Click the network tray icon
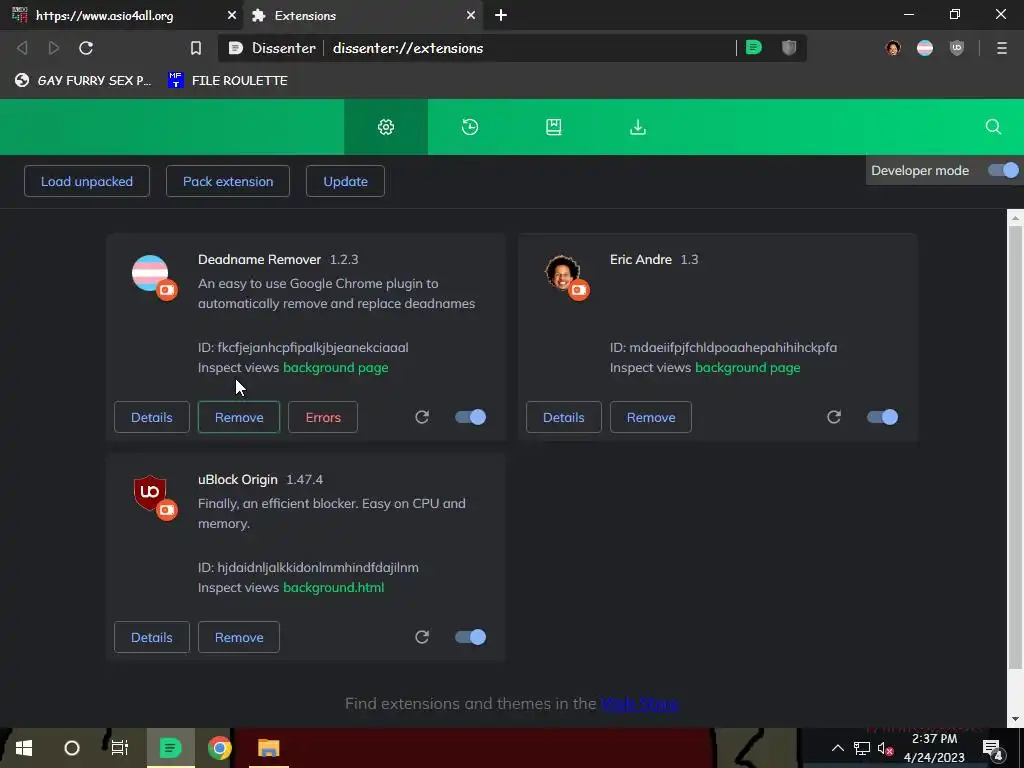This screenshot has width=1024, height=768. pyautogui.click(x=862, y=748)
